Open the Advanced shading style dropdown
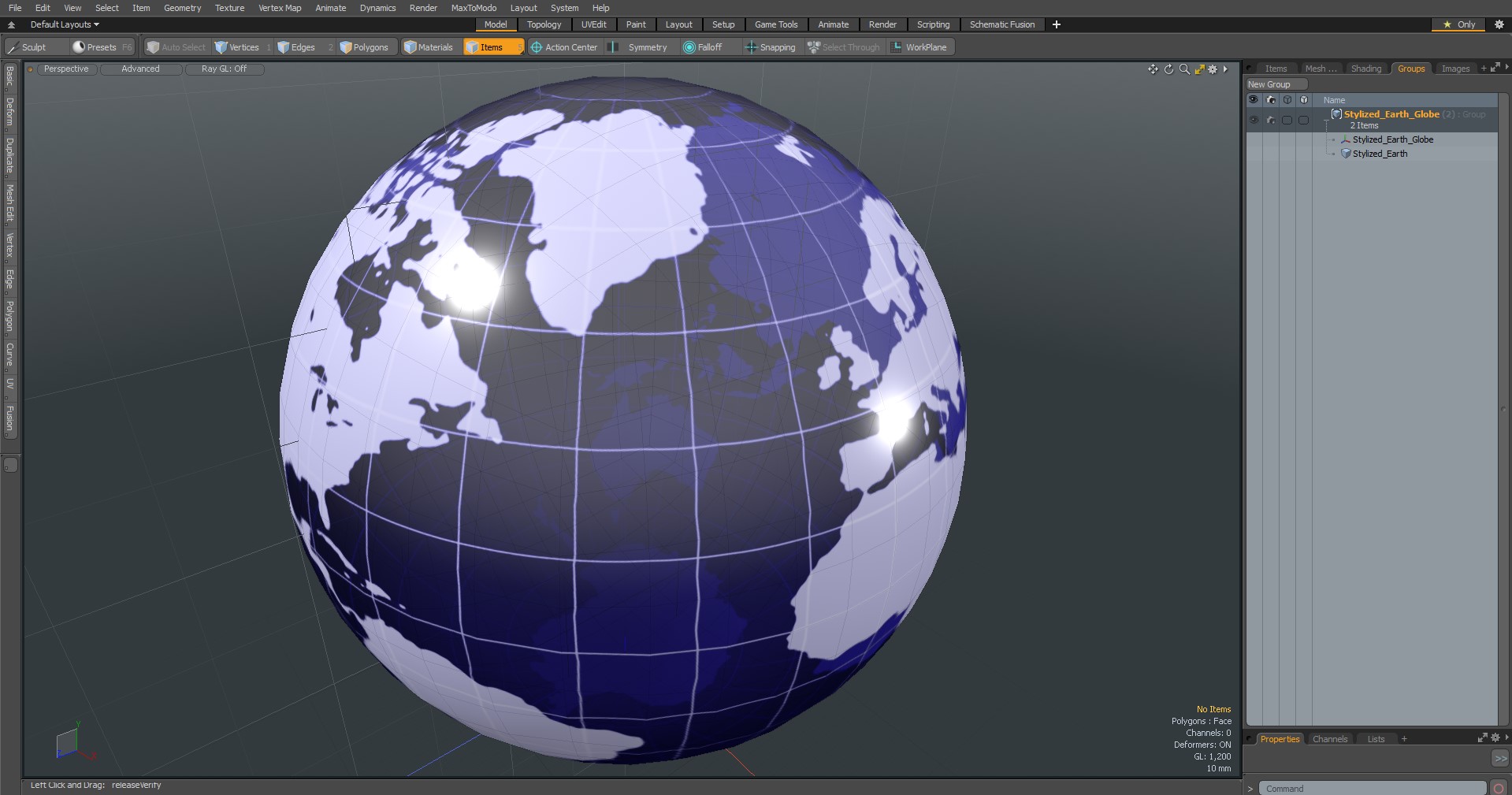Viewport: 1512px width, 795px height. pos(140,69)
